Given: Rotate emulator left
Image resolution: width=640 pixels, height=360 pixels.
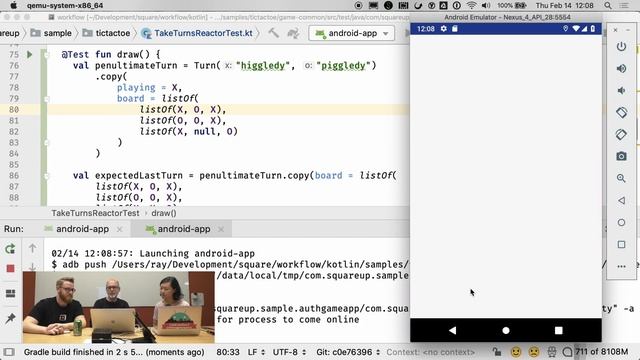Looking at the screenshot, I should click(x=621, y=112).
